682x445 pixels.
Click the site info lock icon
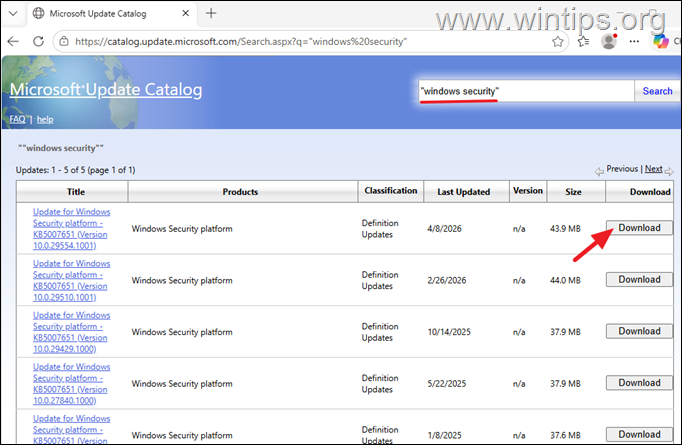[x=64, y=41]
